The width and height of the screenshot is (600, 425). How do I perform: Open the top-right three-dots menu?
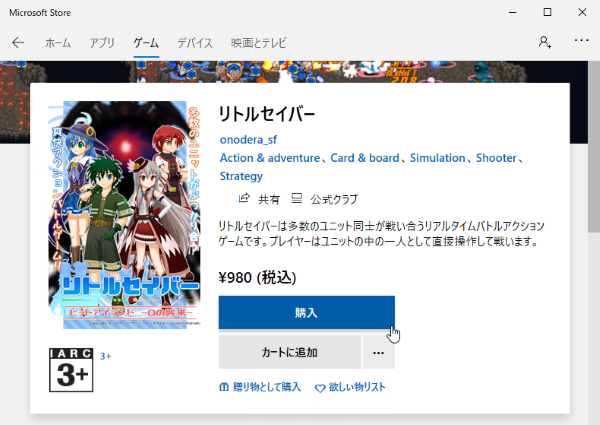pos(581,40)
